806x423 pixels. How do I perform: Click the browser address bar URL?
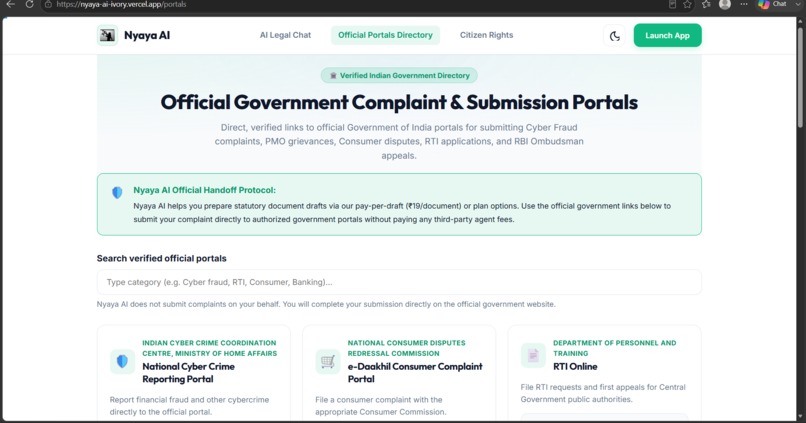point(121,4)
